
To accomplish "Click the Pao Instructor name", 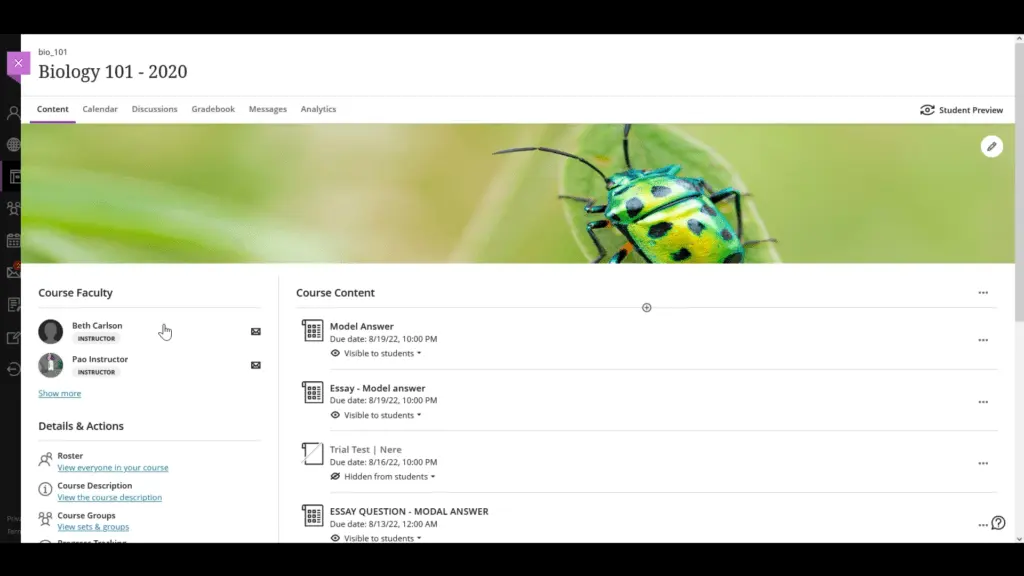I will coord(100,359).
